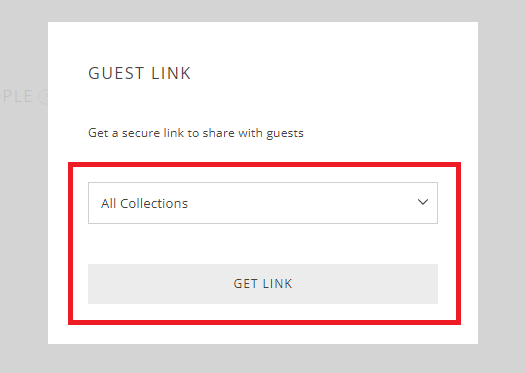525x373 pixels.
Task: Click the partially hidden help question-mark icon
Action: [44, 97]
